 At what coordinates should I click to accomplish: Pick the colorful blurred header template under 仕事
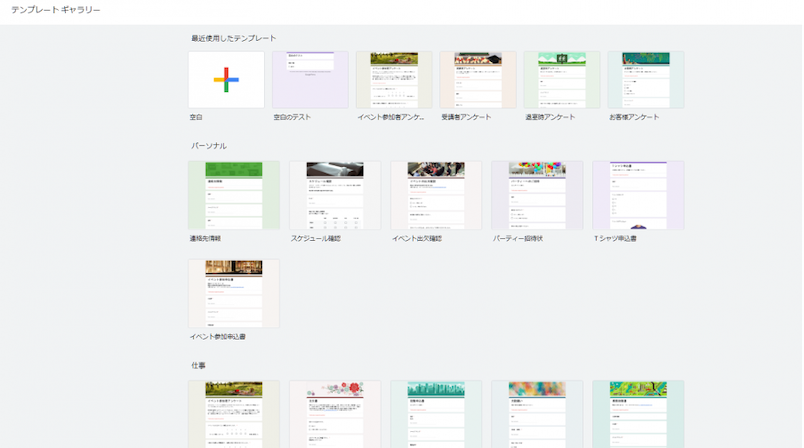[537, 414]
